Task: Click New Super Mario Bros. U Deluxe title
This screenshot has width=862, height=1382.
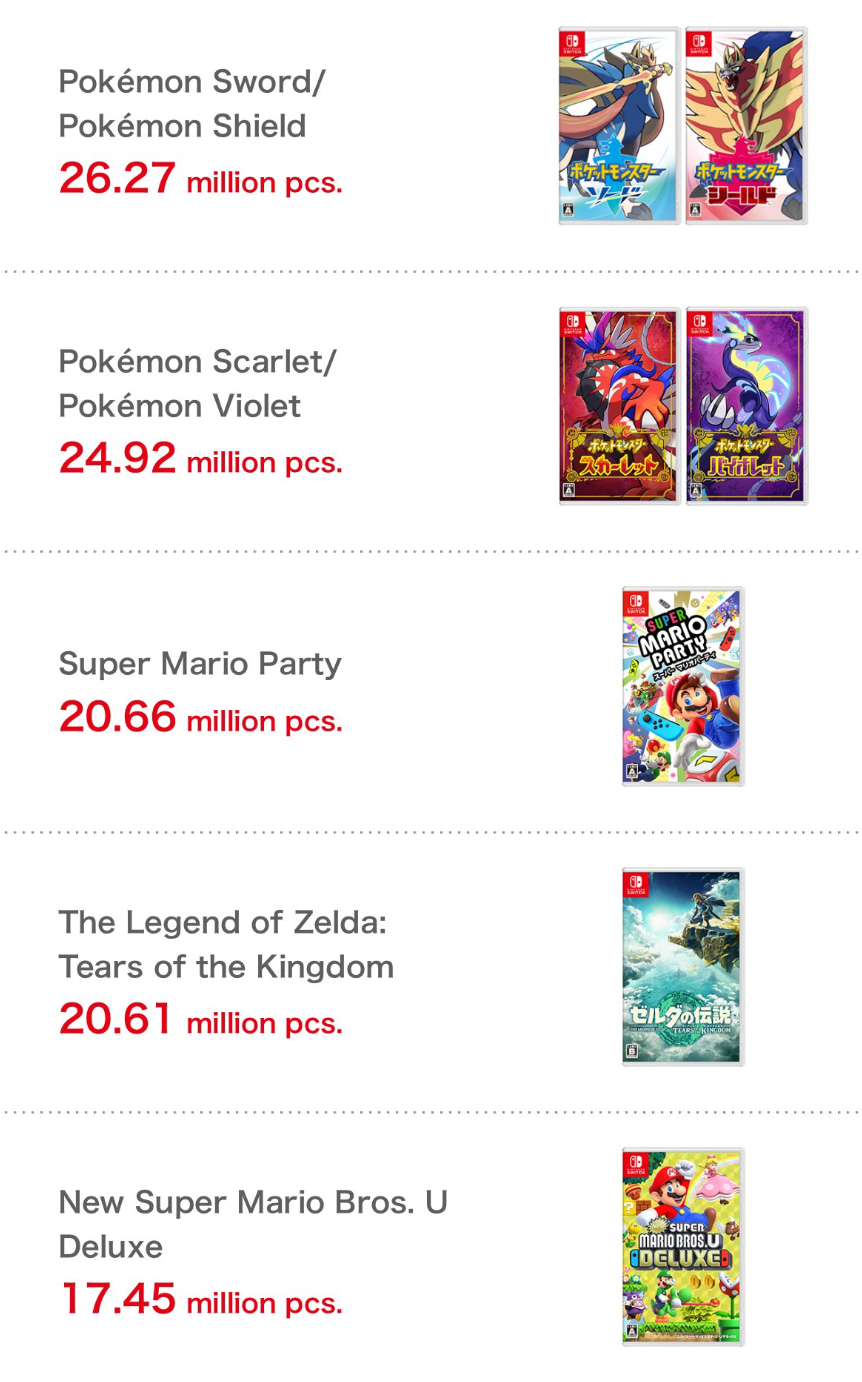Action: (x=253, y=1223)
